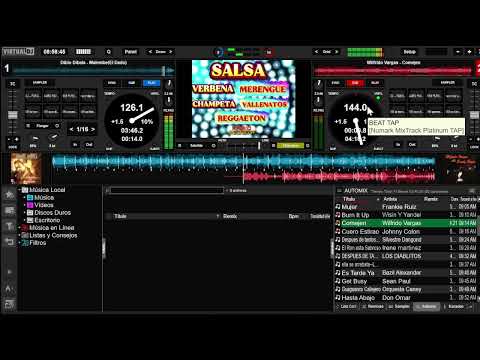Open the SAMPLER bank header on deck 2
This screenshot has width=480, height=360.
click(447, 83)
